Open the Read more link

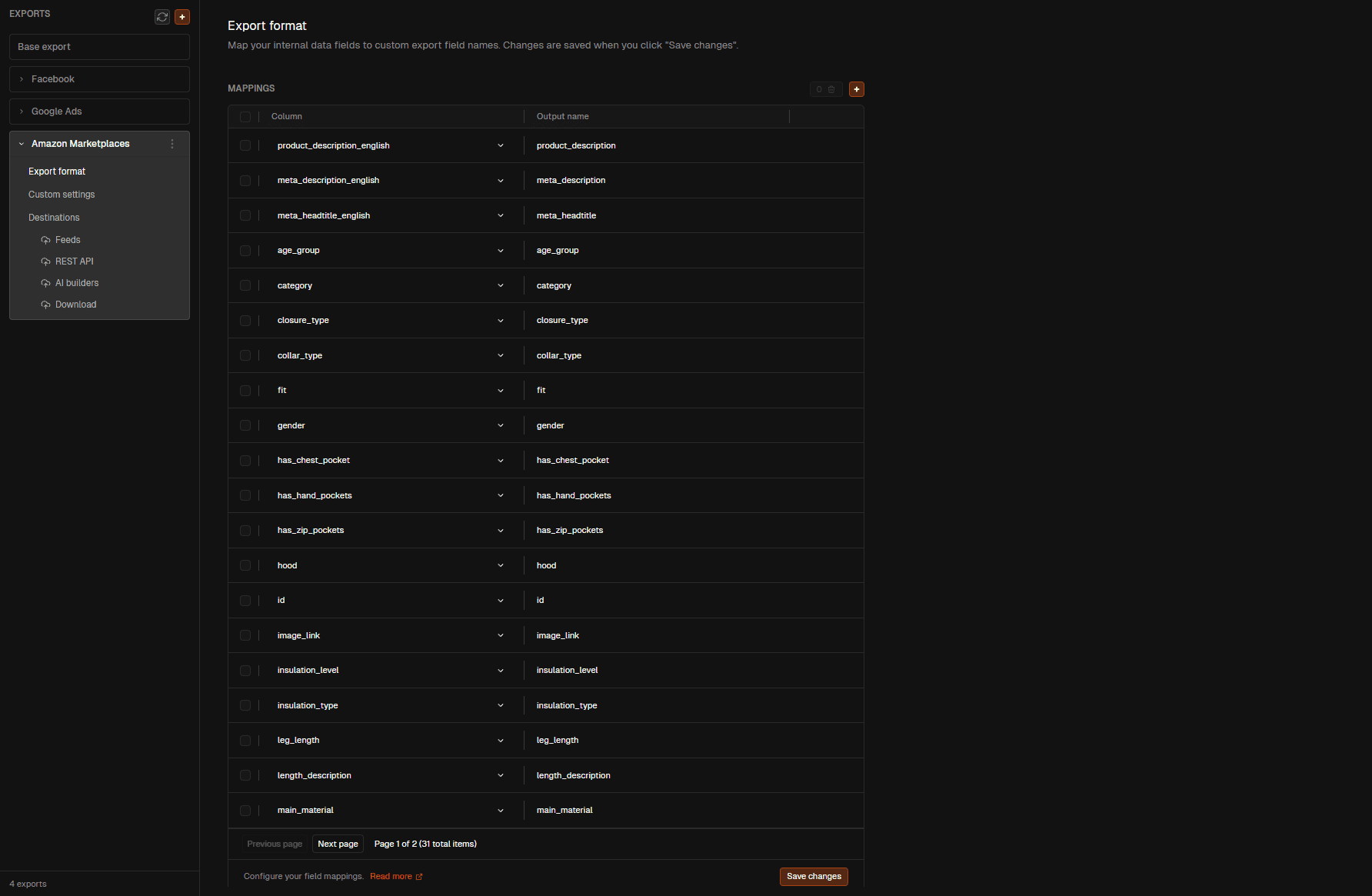click(x=391, y=876)
